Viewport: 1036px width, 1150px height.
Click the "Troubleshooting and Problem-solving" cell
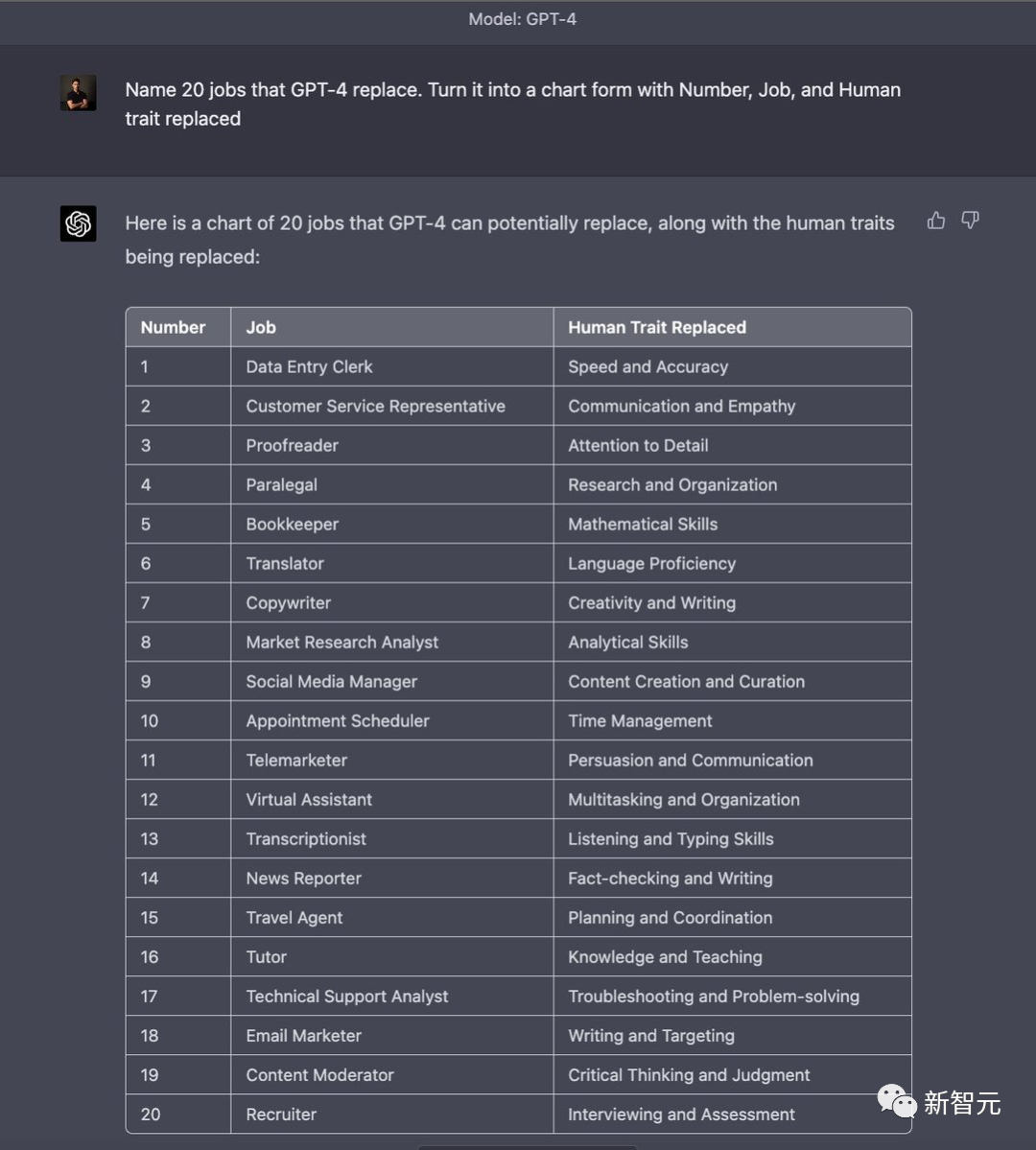pyautogui.click(x=714, y=996)
